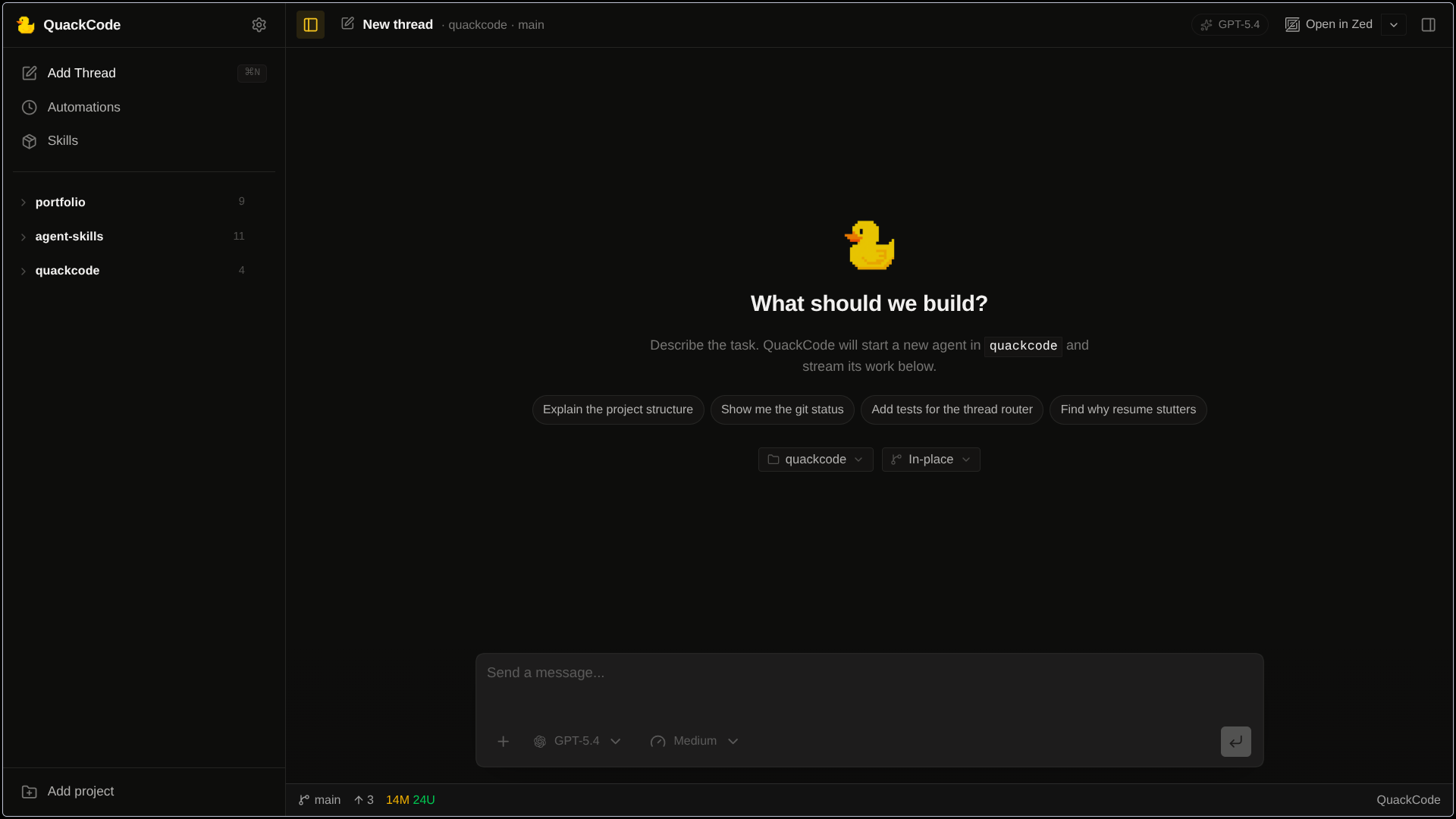The image size is (1456, 819).
Task: Expand the portfolio project
Action: (24, 202)
